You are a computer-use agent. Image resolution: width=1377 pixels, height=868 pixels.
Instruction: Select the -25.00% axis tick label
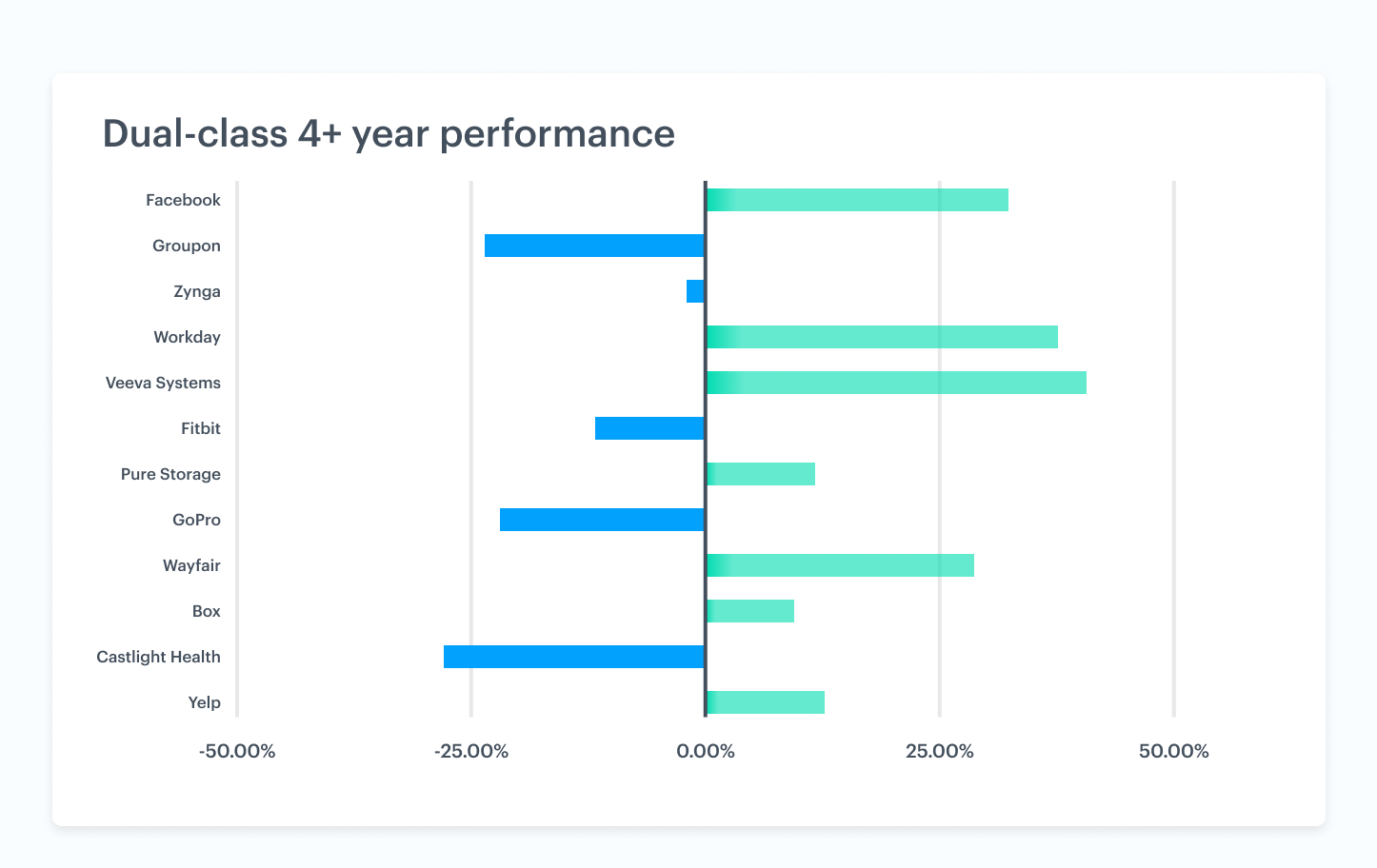click(x=471, y=751)
